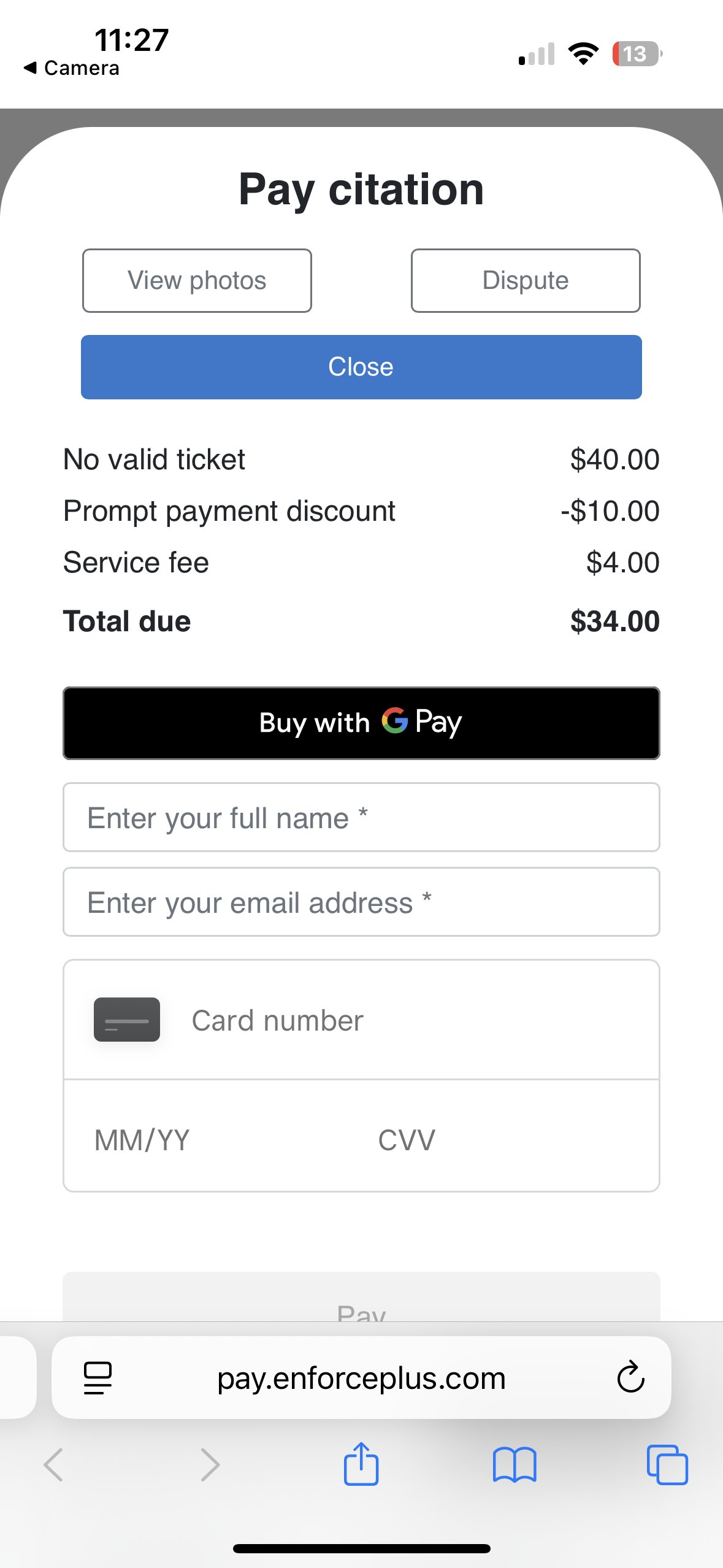The height and width of the screenshot is (1568, 723).
Task: Go back with the left chevron
Action: pos(53,1465)
